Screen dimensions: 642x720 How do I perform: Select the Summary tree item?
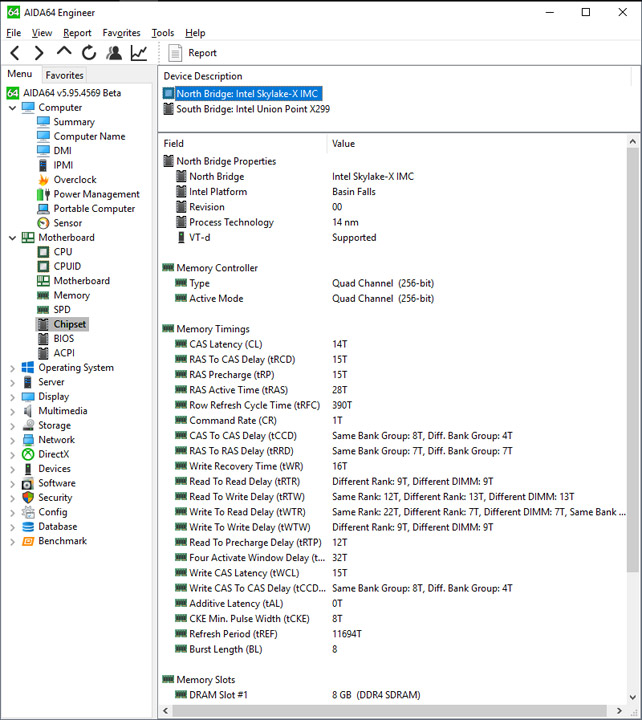(74, 122)
